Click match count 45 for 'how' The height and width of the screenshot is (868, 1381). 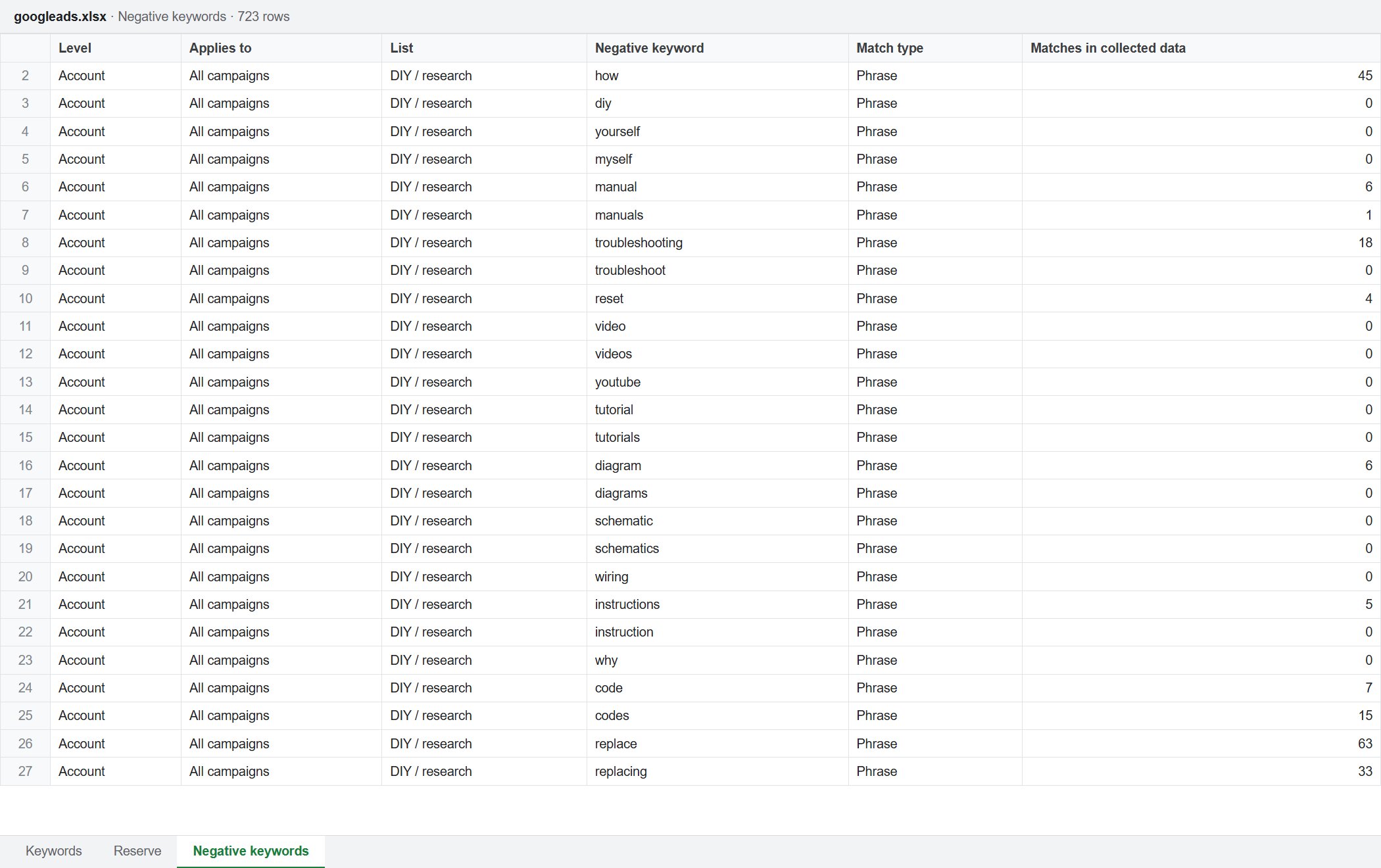[x=1201, y=76]
